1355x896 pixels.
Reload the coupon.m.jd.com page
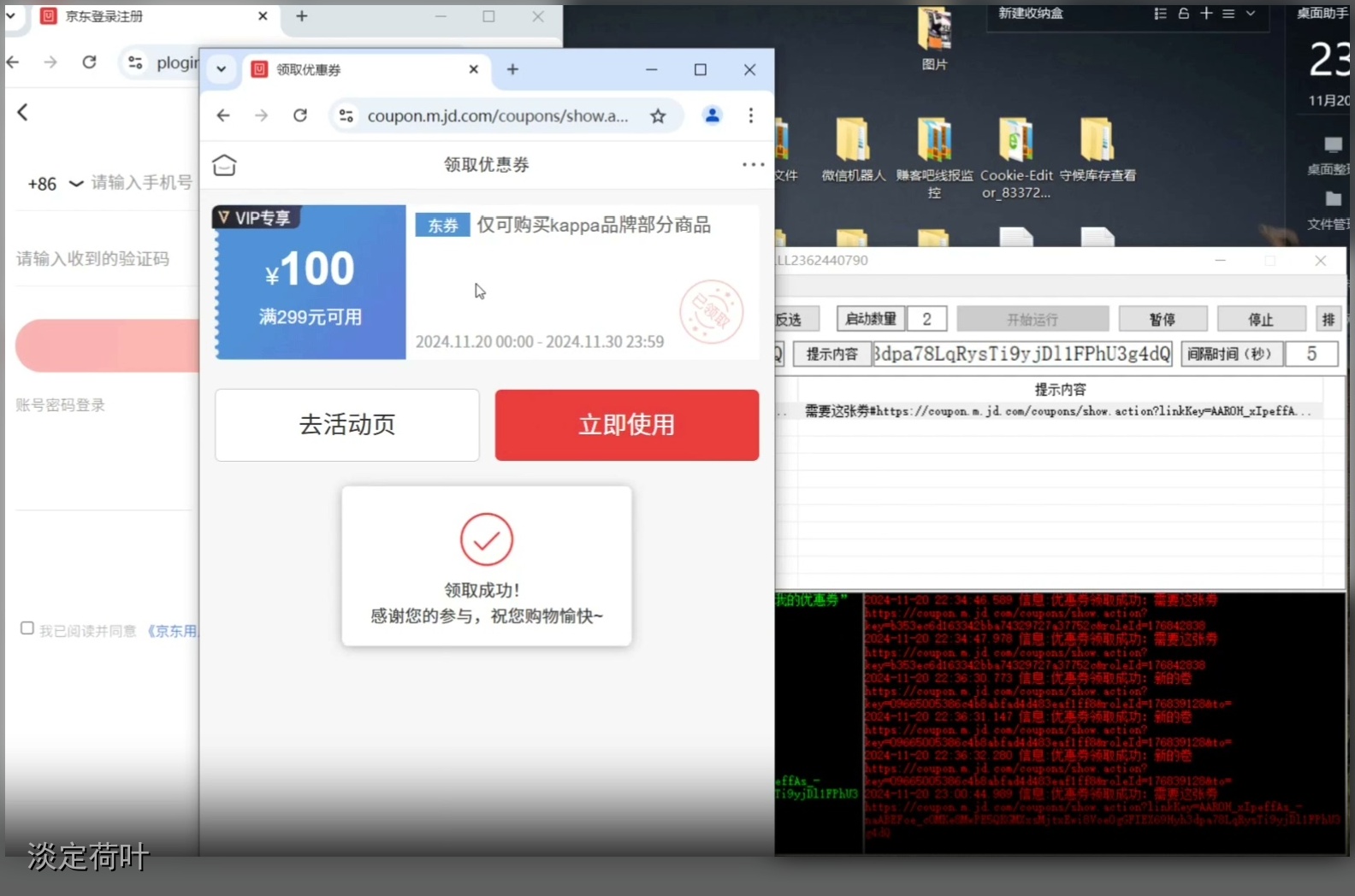coord(300,115)
